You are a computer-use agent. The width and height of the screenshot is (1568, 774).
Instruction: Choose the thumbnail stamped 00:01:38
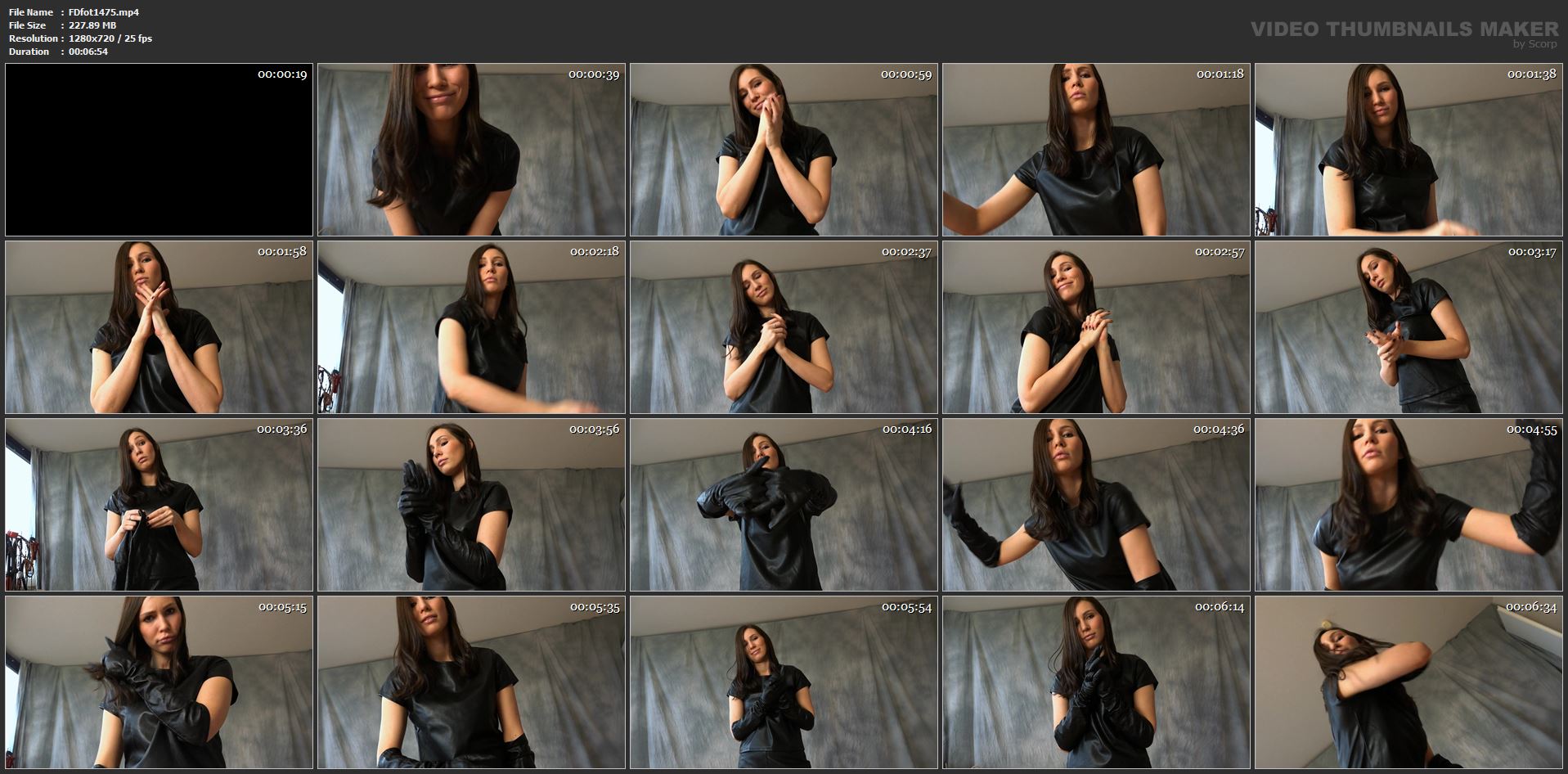click(x=1409, y=150)
